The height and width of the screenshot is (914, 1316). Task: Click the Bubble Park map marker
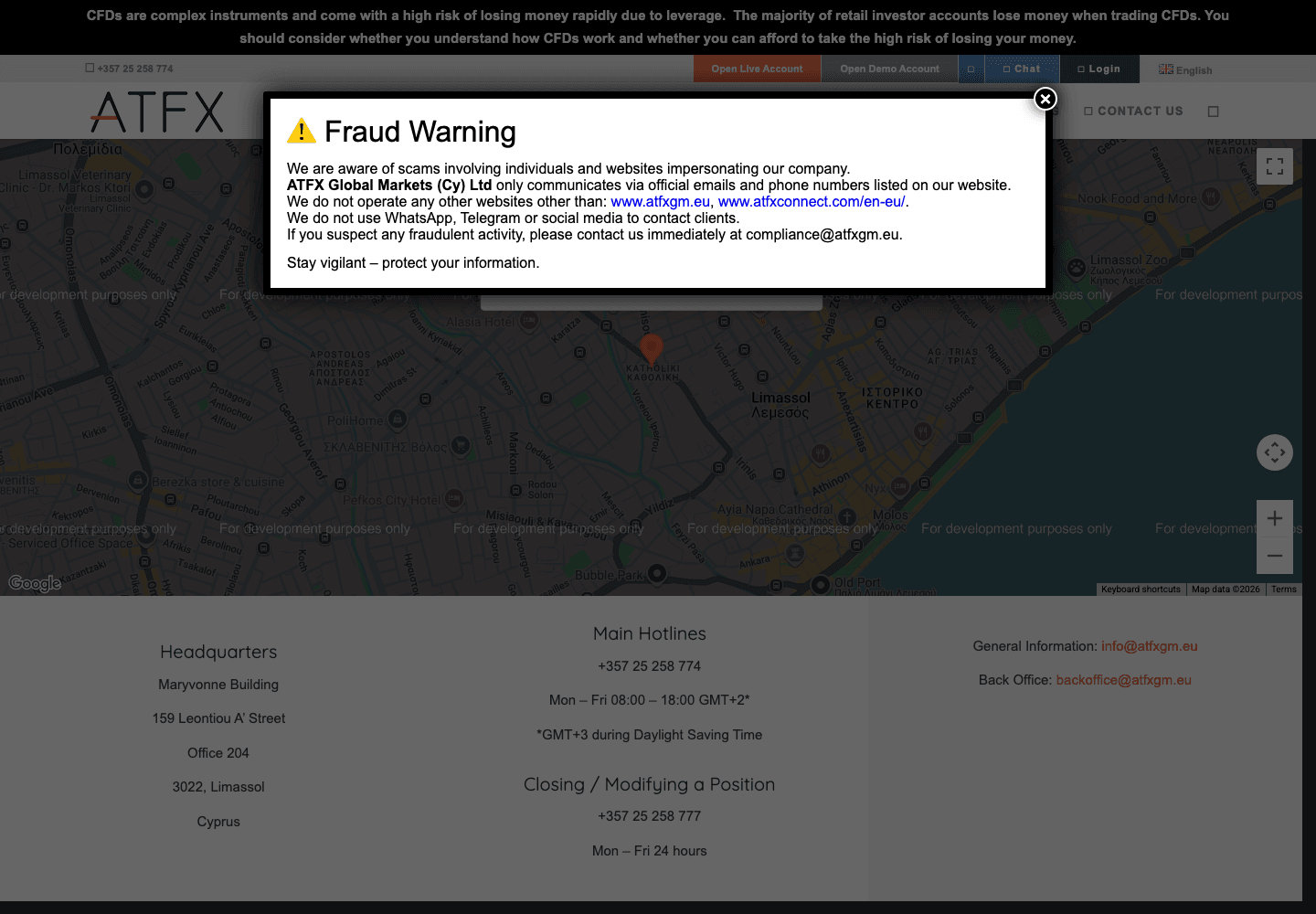click(x=656, y=574)
